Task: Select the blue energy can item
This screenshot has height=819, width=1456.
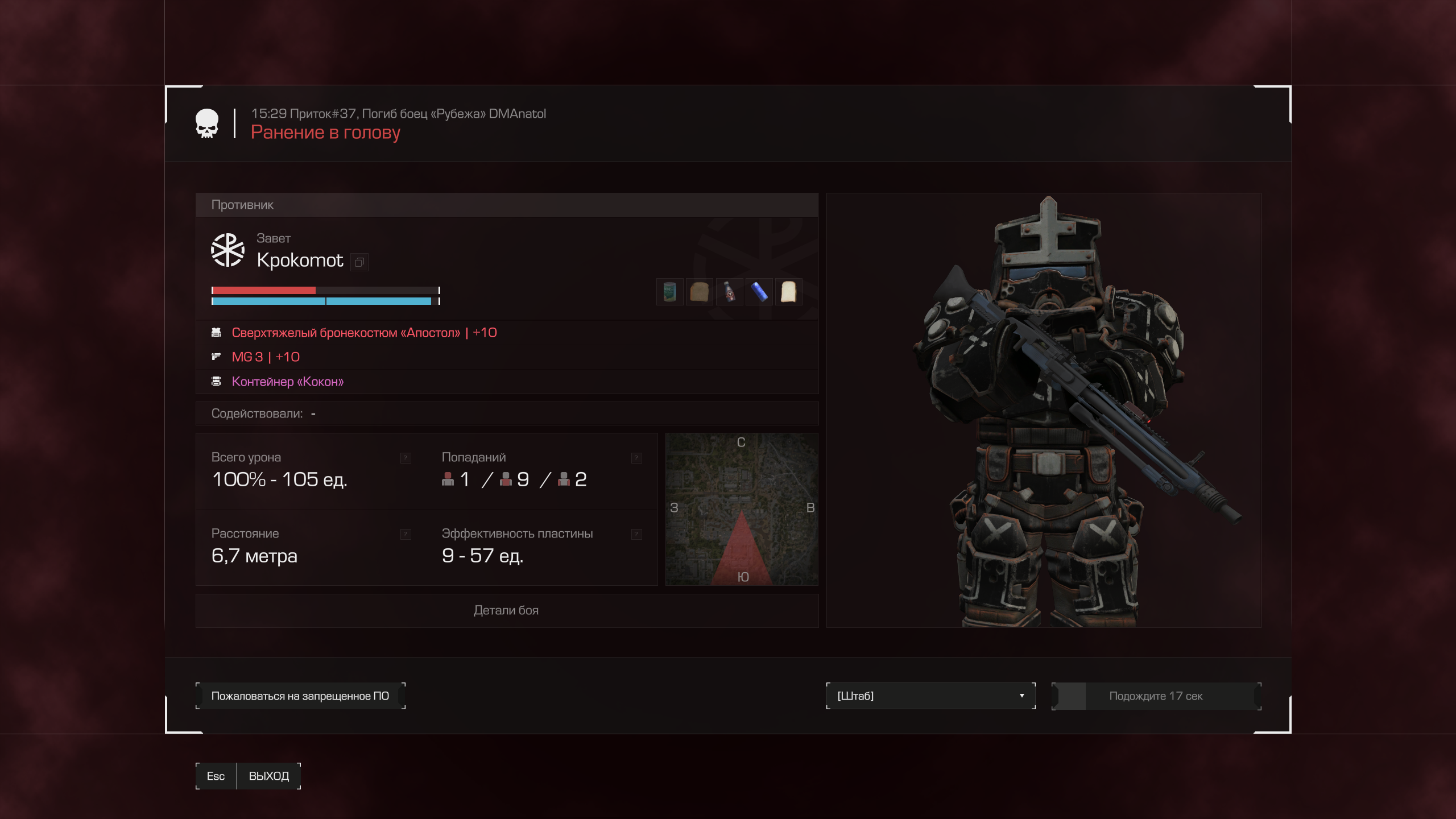Action: 759,292
